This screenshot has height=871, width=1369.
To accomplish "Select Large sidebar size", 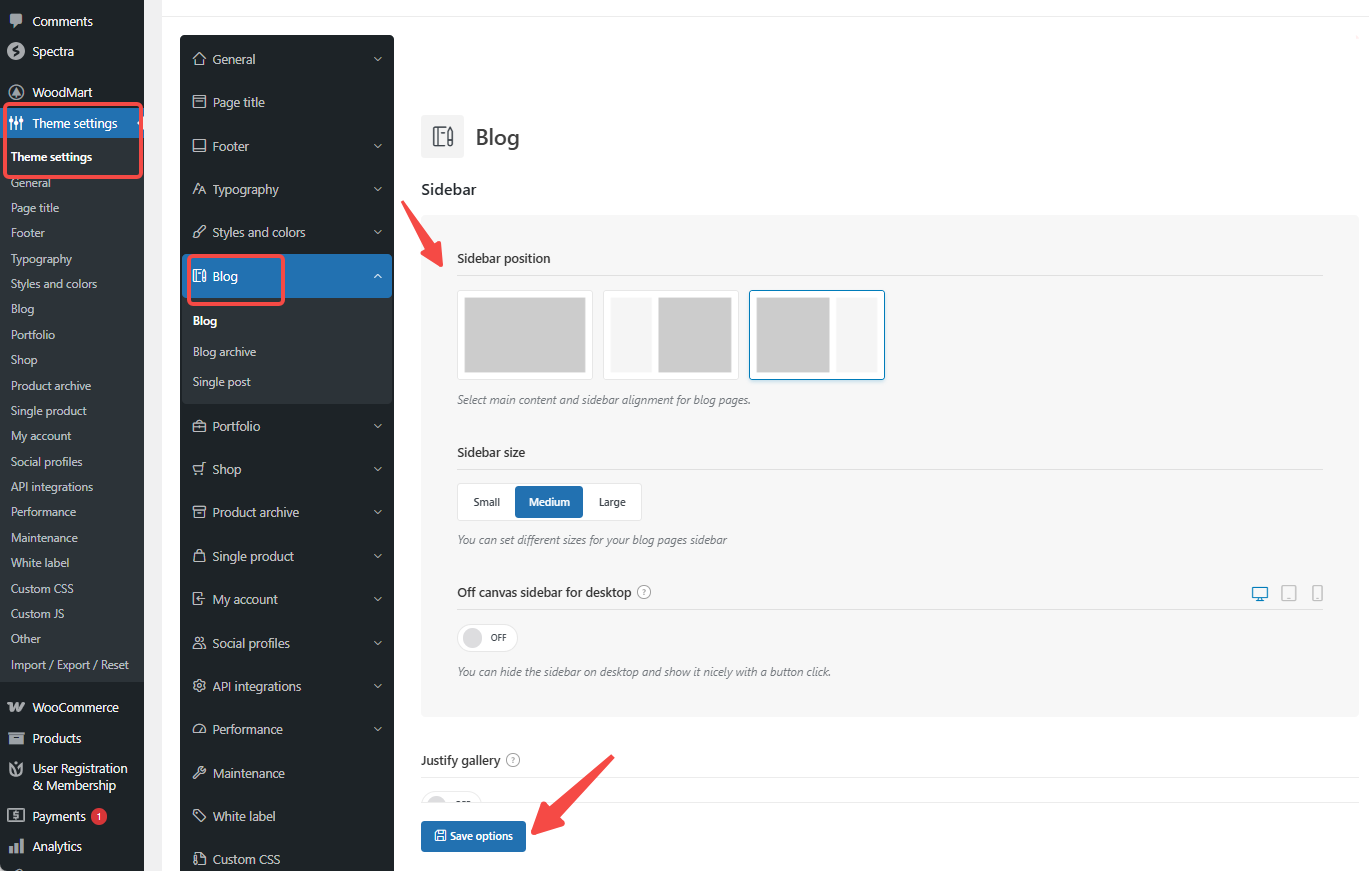I will pyautogui.click(x=611, y=501).
